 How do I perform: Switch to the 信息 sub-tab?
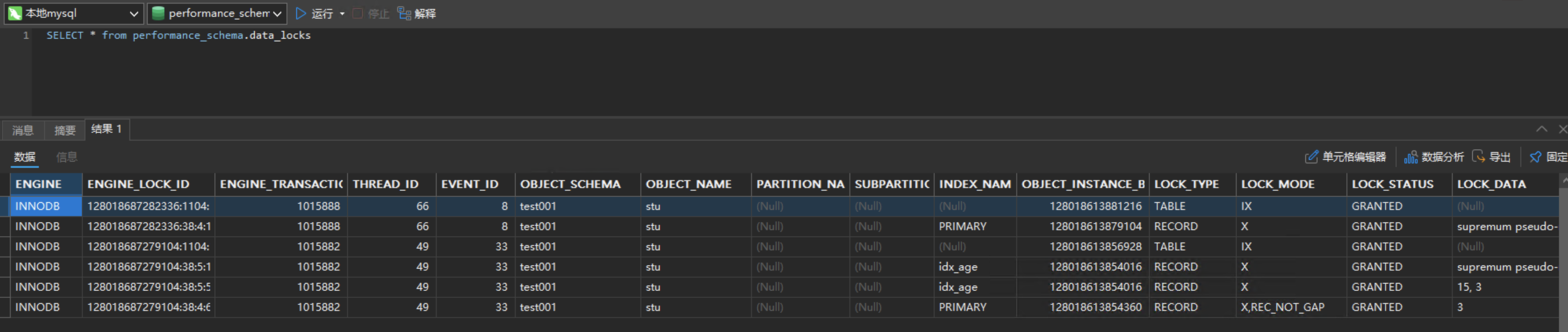coord(66,157)
